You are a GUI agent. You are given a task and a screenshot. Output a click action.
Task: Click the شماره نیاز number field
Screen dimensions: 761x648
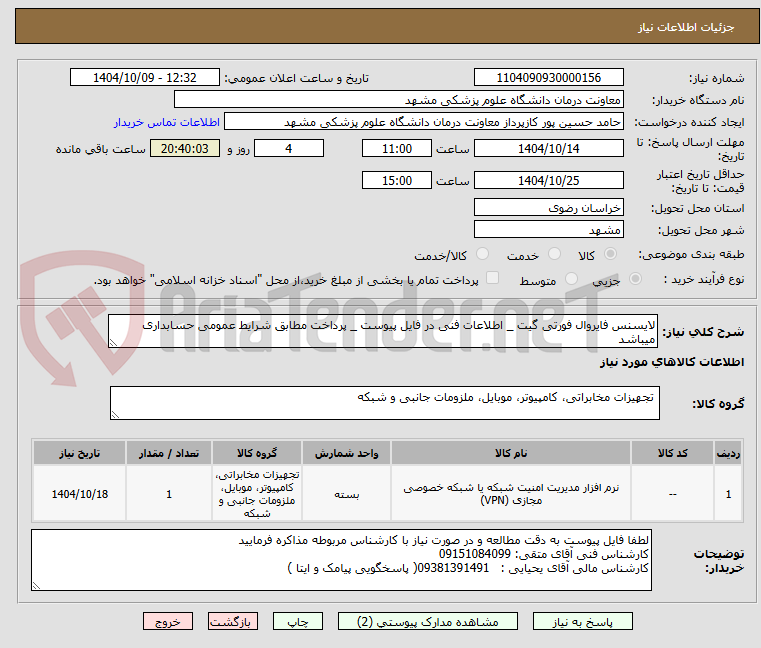[548, 78]
